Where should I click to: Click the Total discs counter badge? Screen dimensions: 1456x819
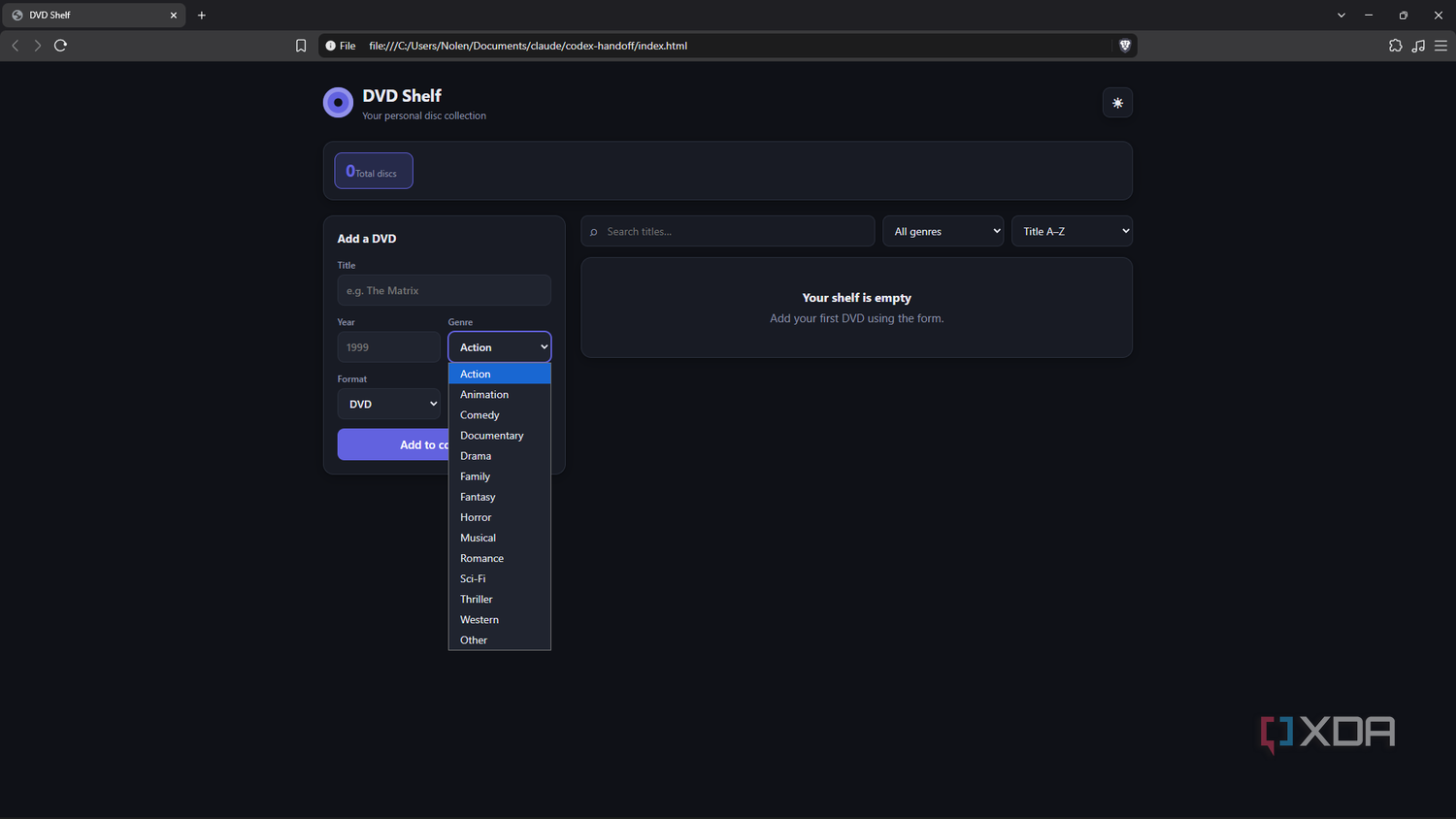click(374, 171)
